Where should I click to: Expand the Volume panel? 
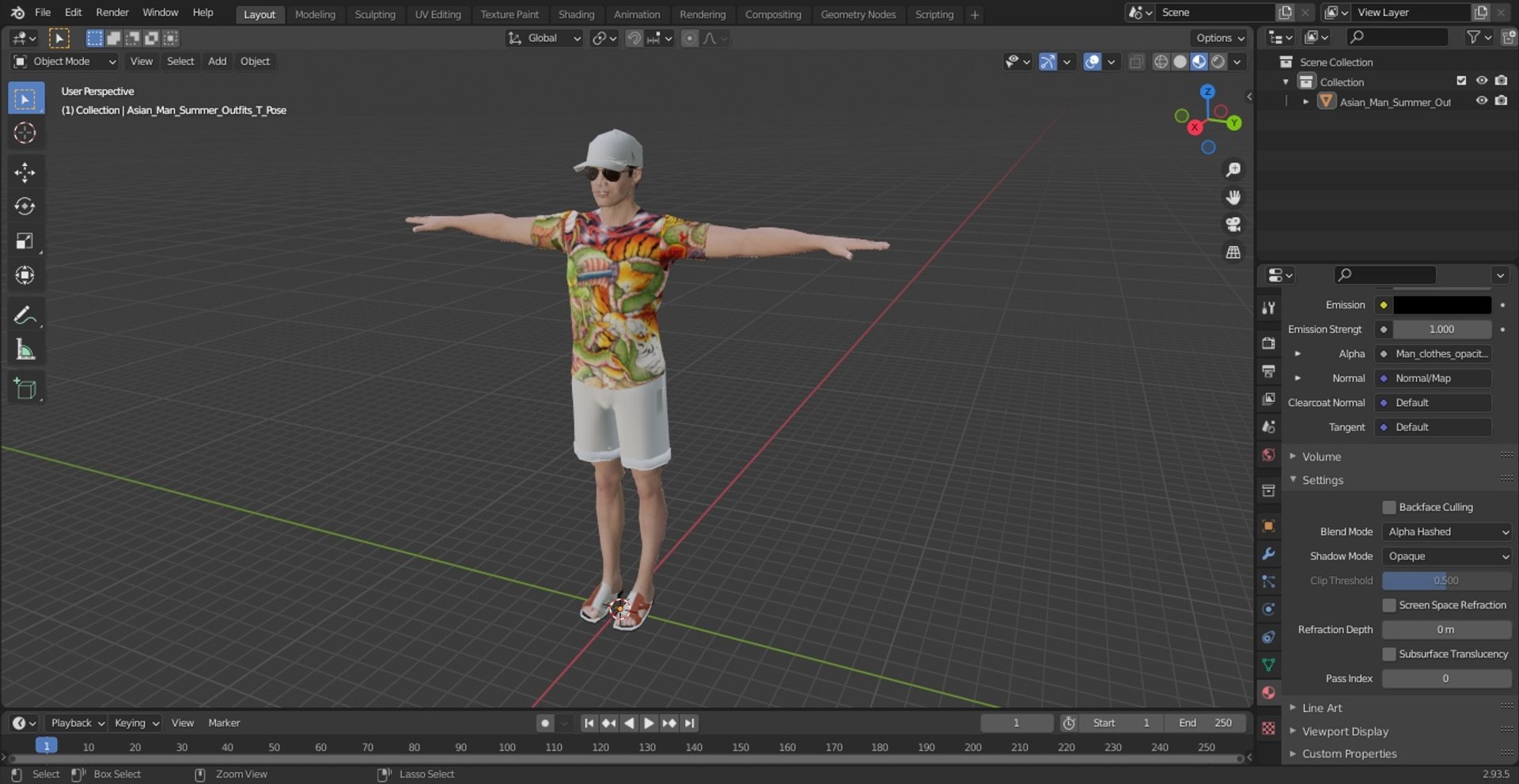(1321, 456)
